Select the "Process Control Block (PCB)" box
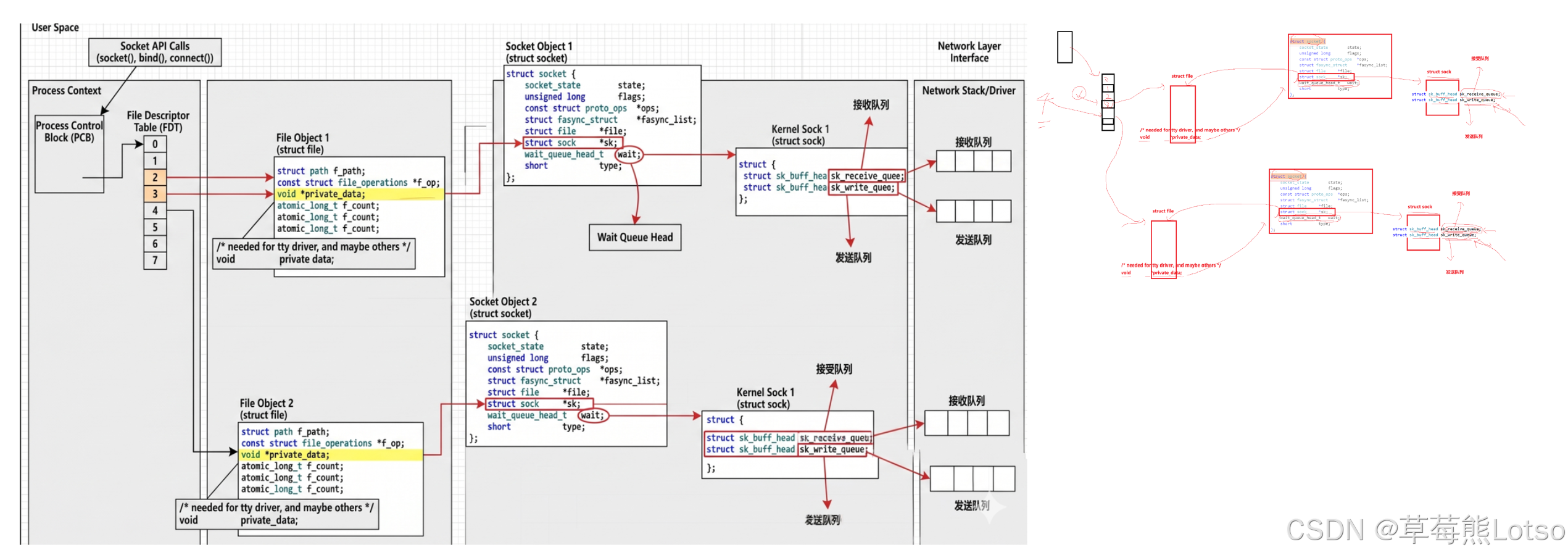This screenshot has width=1568, height=555. [69, 154]
